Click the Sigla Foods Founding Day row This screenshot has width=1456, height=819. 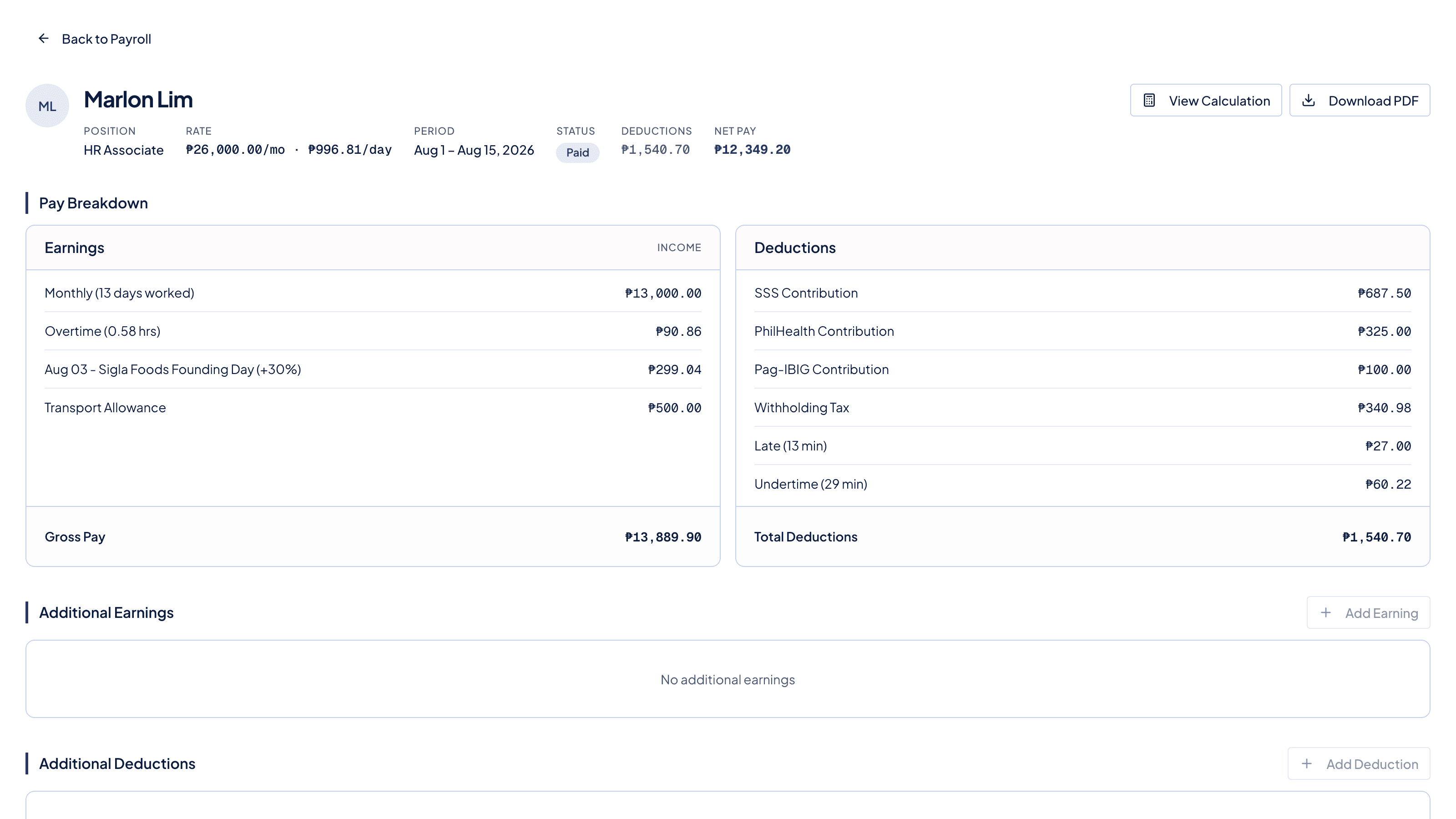[x=373, y=369]
